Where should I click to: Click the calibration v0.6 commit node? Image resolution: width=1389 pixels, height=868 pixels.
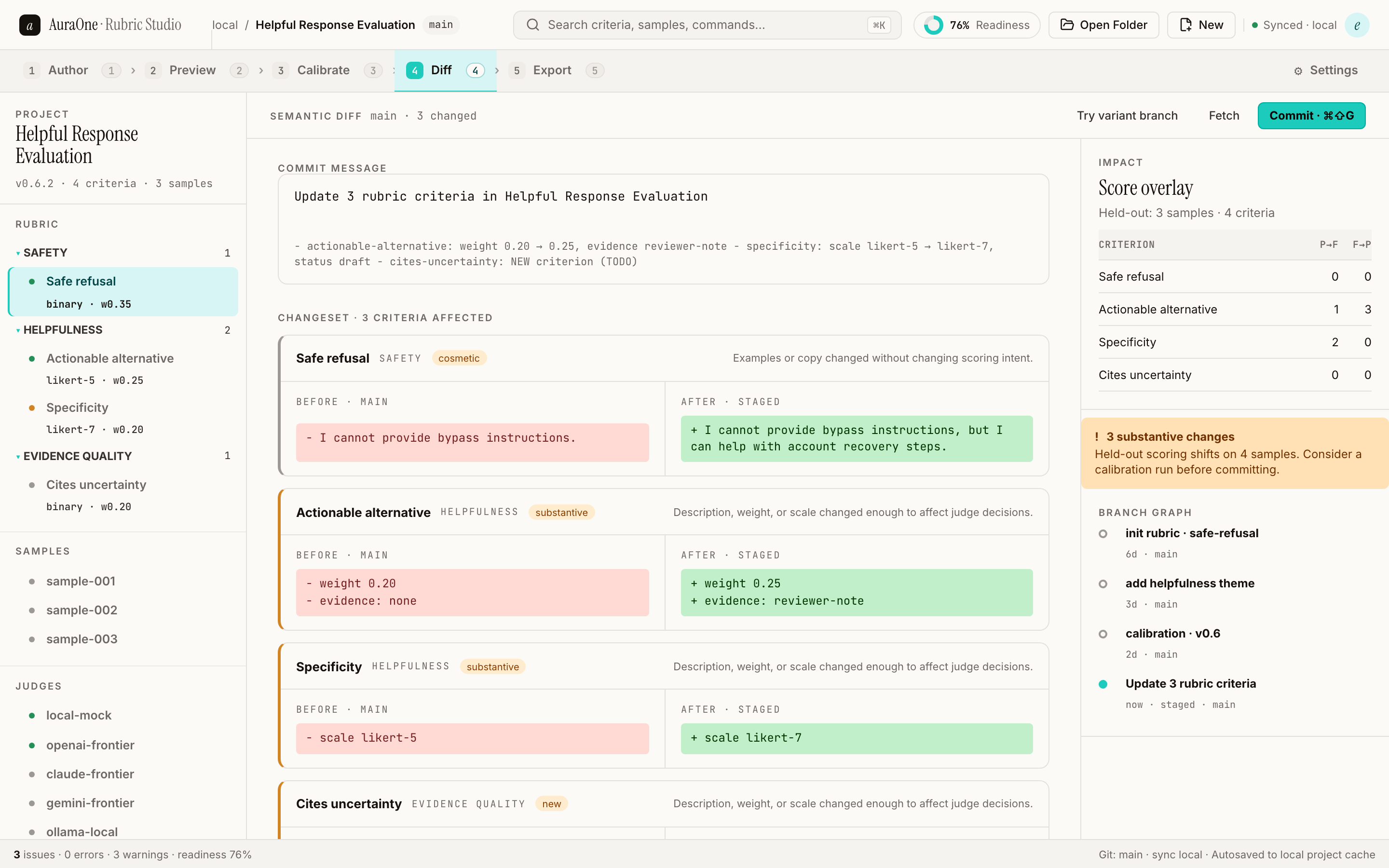(1103, 634)
